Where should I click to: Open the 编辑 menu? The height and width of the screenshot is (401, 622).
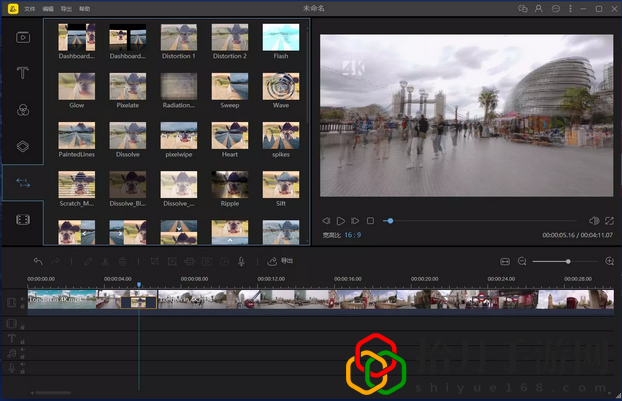tap(48, 9)
